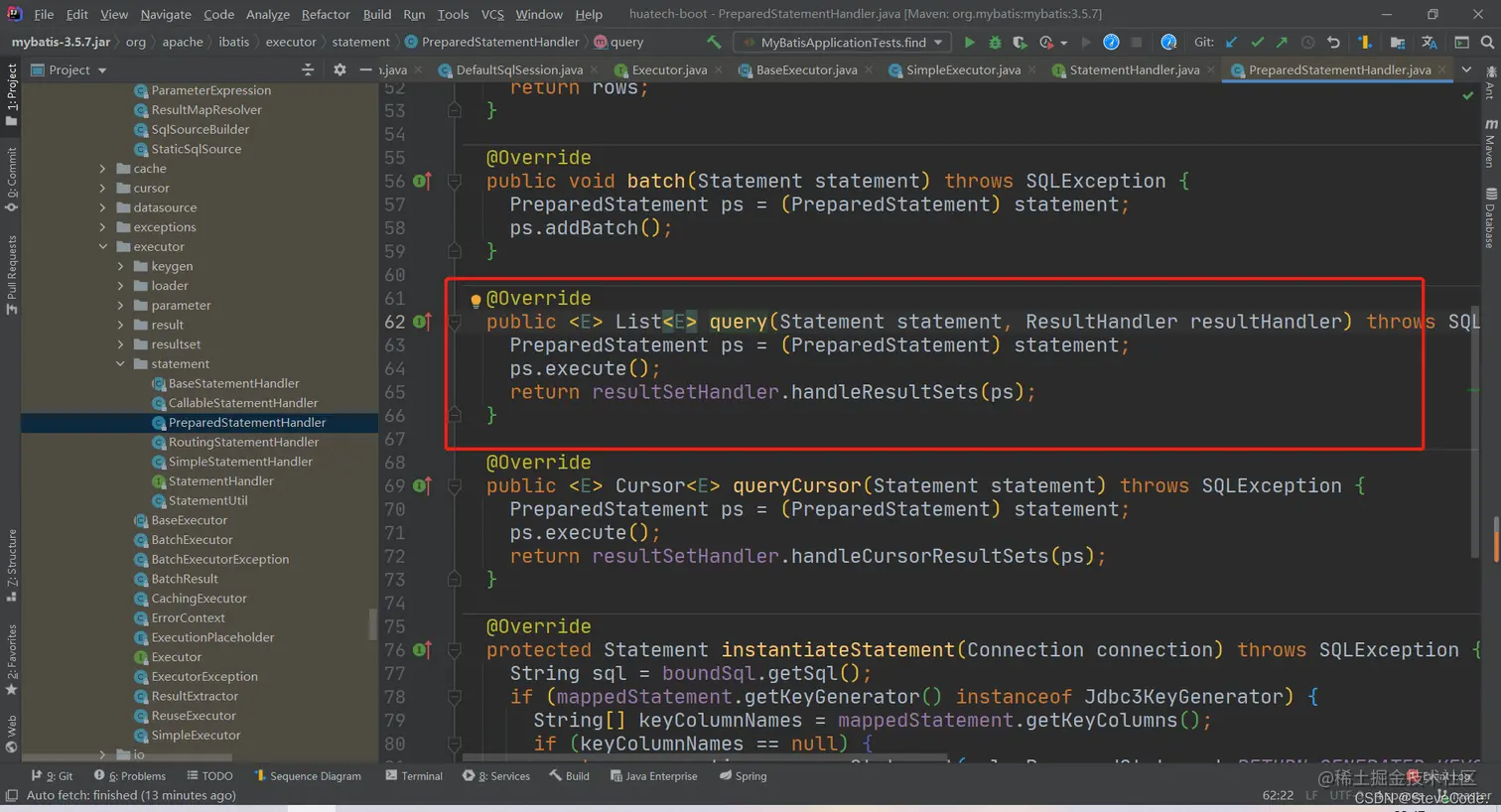
Task: Collapse the executor folder
Action: 102,246
